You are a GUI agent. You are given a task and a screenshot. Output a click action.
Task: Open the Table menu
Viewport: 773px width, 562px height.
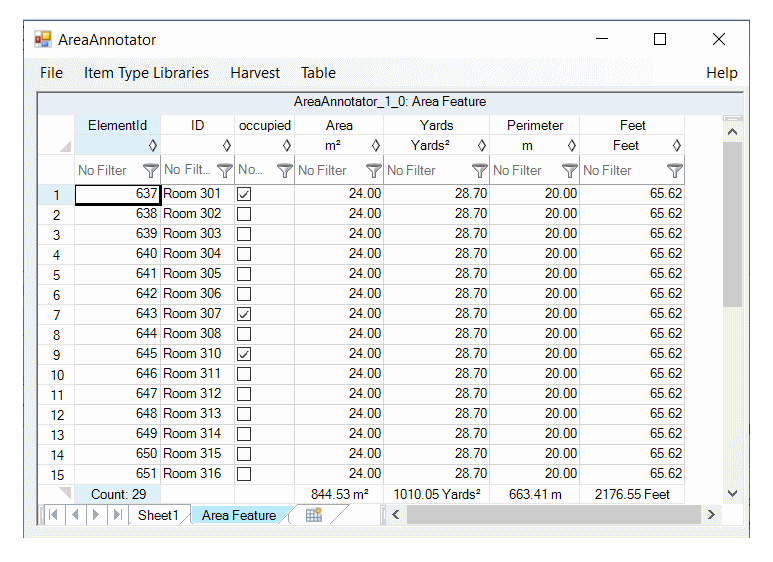(318, 73)
